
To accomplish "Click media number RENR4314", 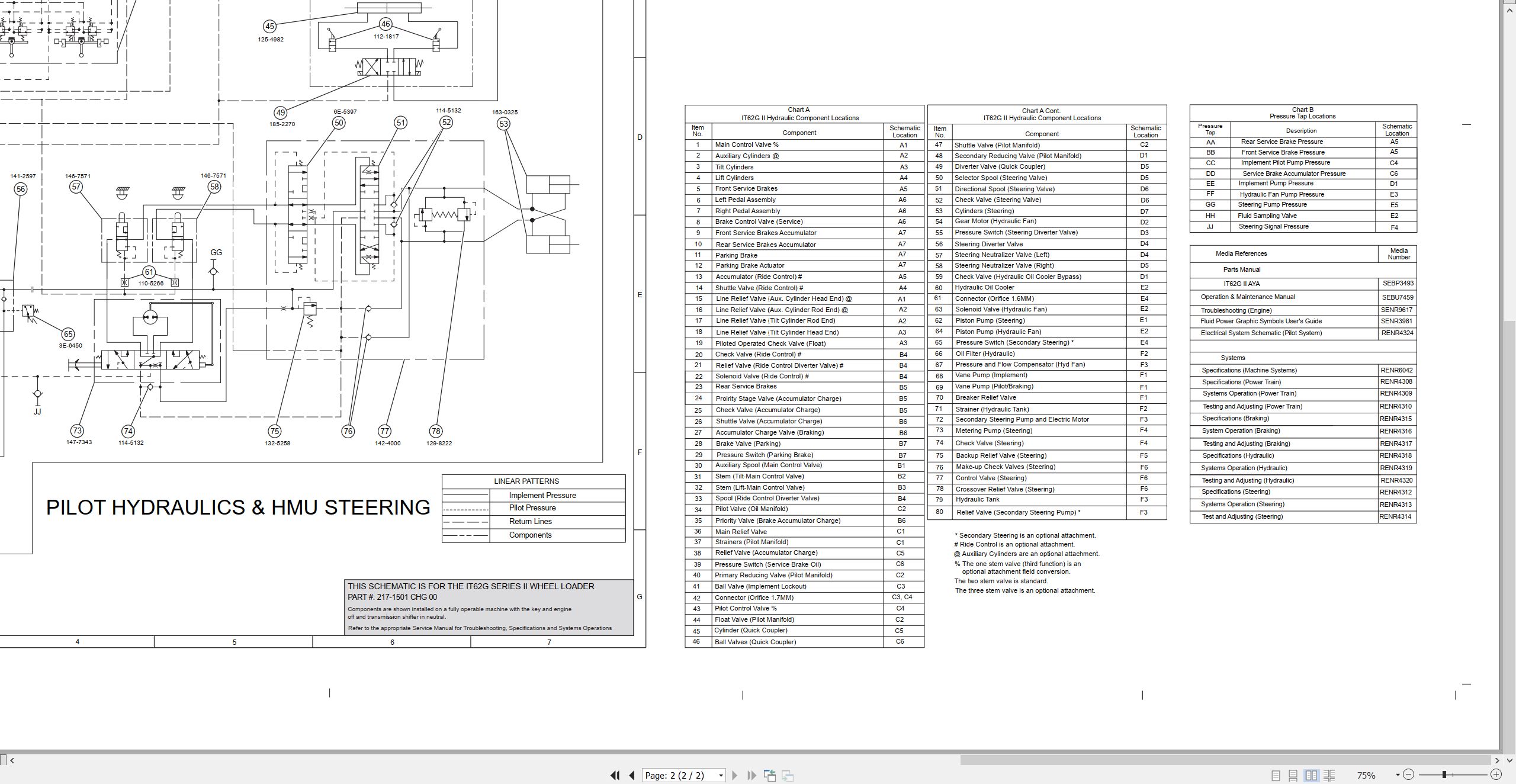I will click(1396, 517).
